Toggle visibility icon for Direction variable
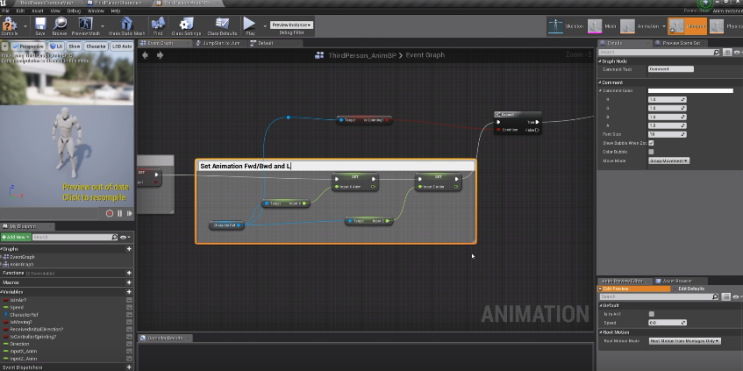Viewport: 743px width, 371px height. click(129, 344)
